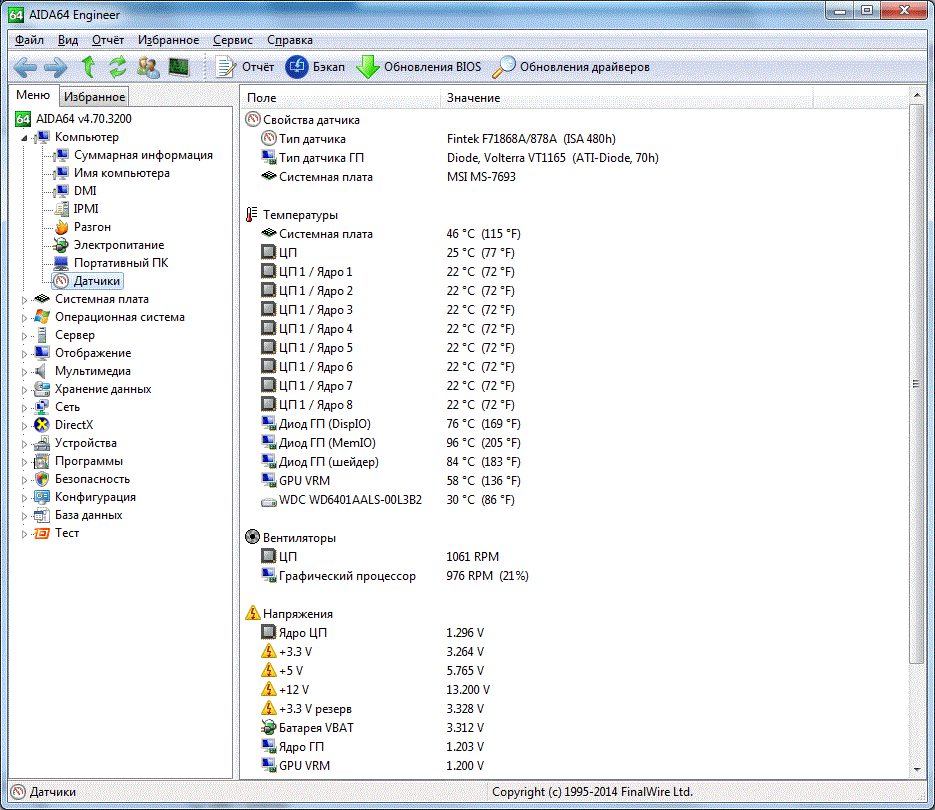
Task: Select Разгон overclock tree item
Action: click(92, 227)
